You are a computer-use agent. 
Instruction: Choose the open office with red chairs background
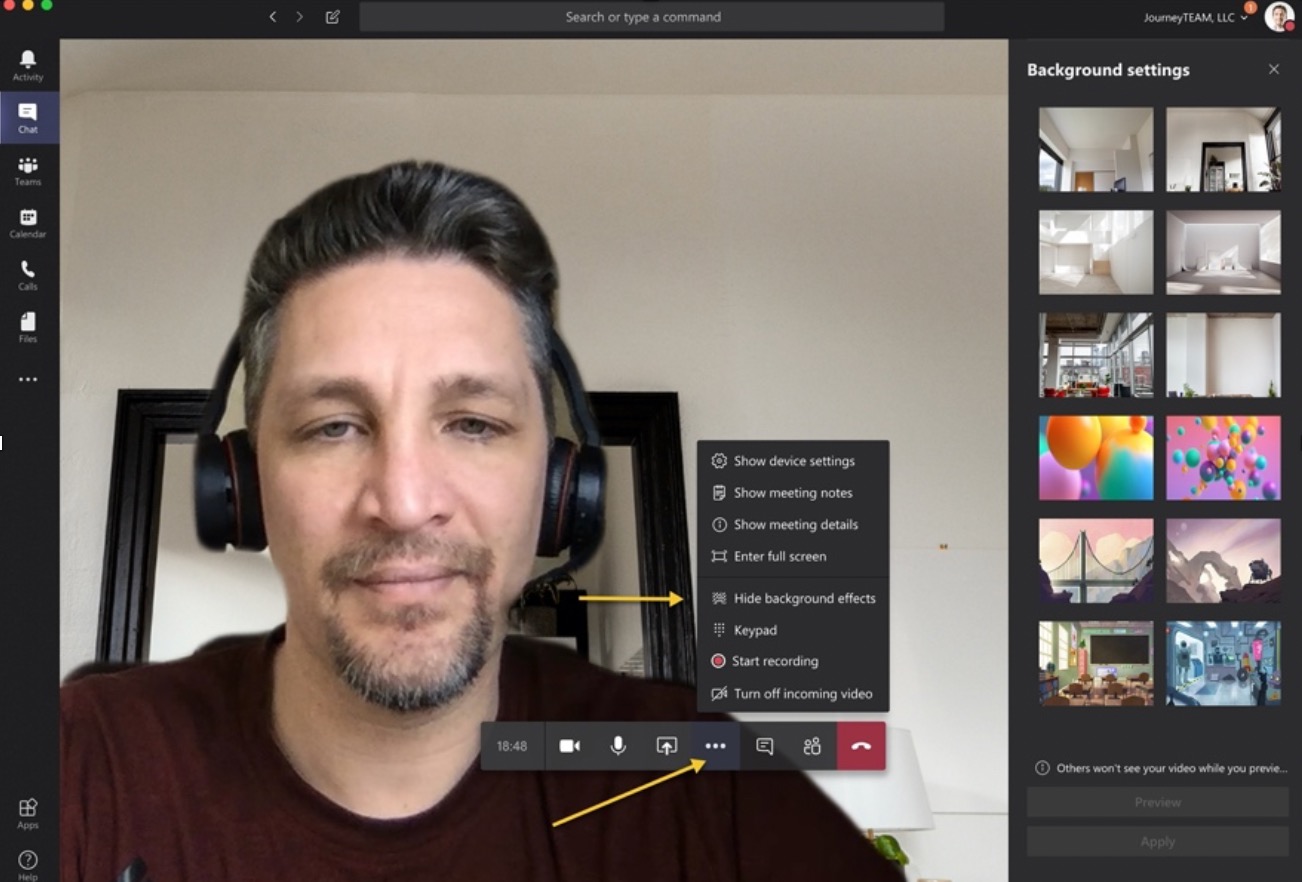(1096, 355)
